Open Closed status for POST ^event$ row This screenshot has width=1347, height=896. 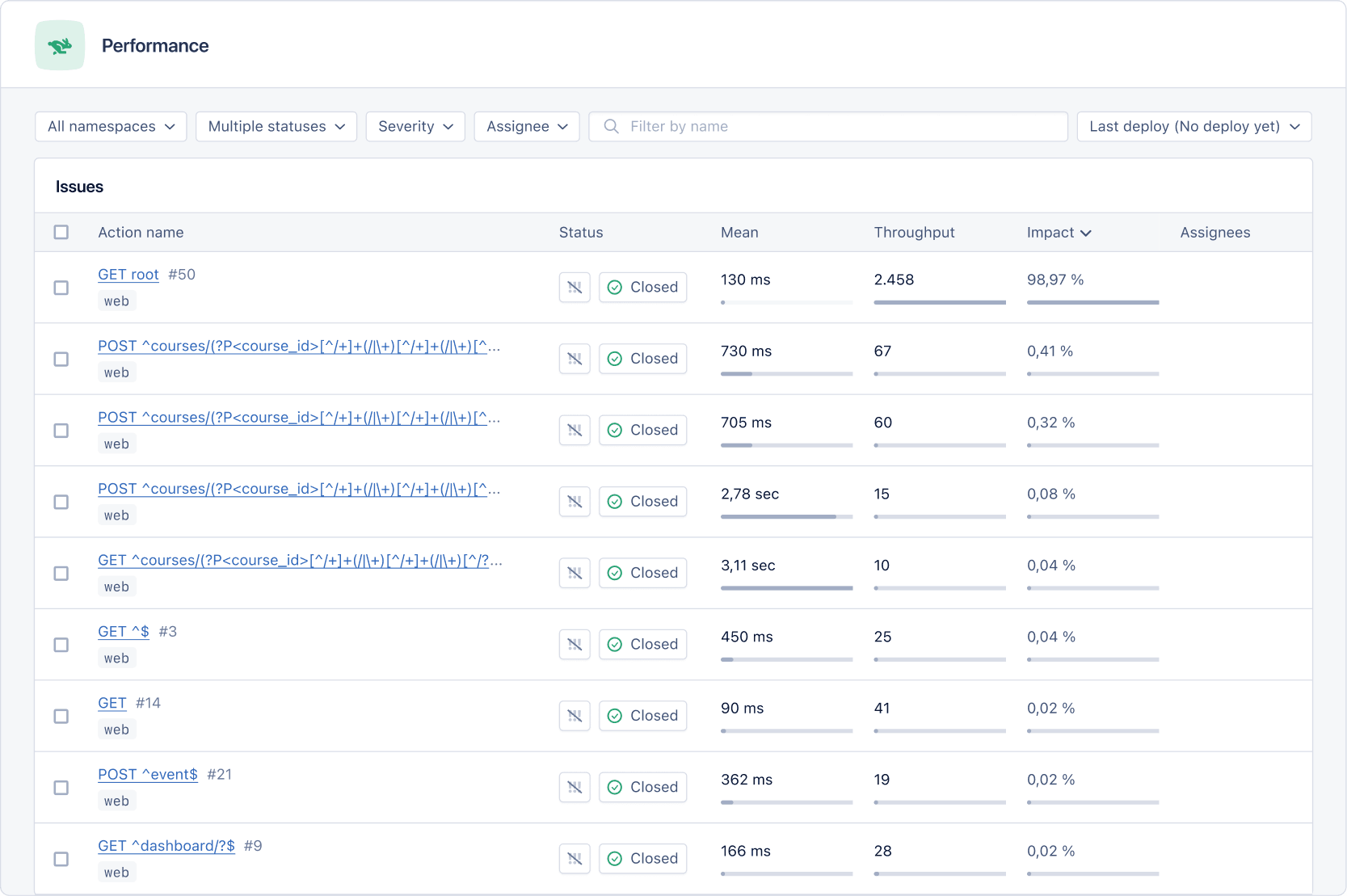643,787
